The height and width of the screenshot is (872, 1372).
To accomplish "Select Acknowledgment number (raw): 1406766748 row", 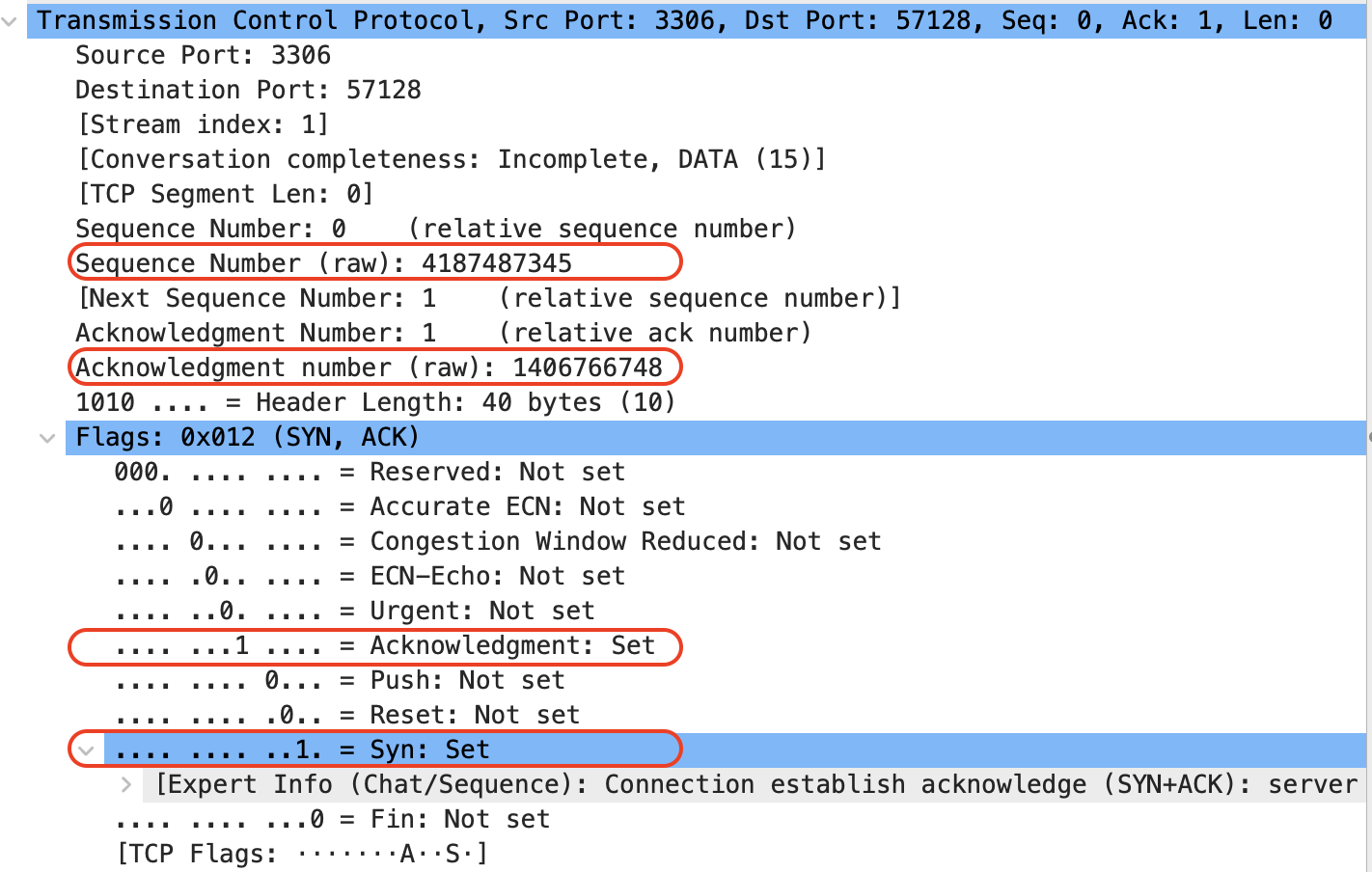I will (x=369, y=368).
